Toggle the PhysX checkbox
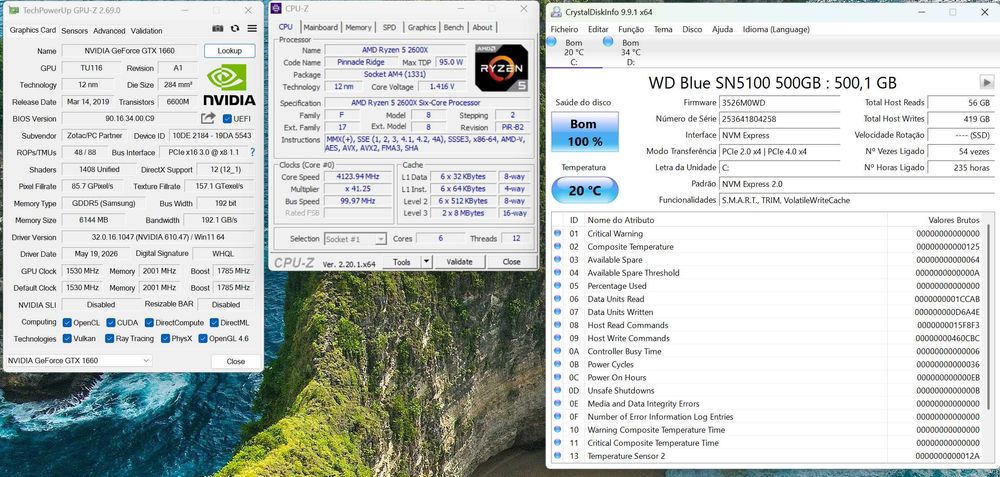This screenshot has width=1000, height=477. pos(165,339)
